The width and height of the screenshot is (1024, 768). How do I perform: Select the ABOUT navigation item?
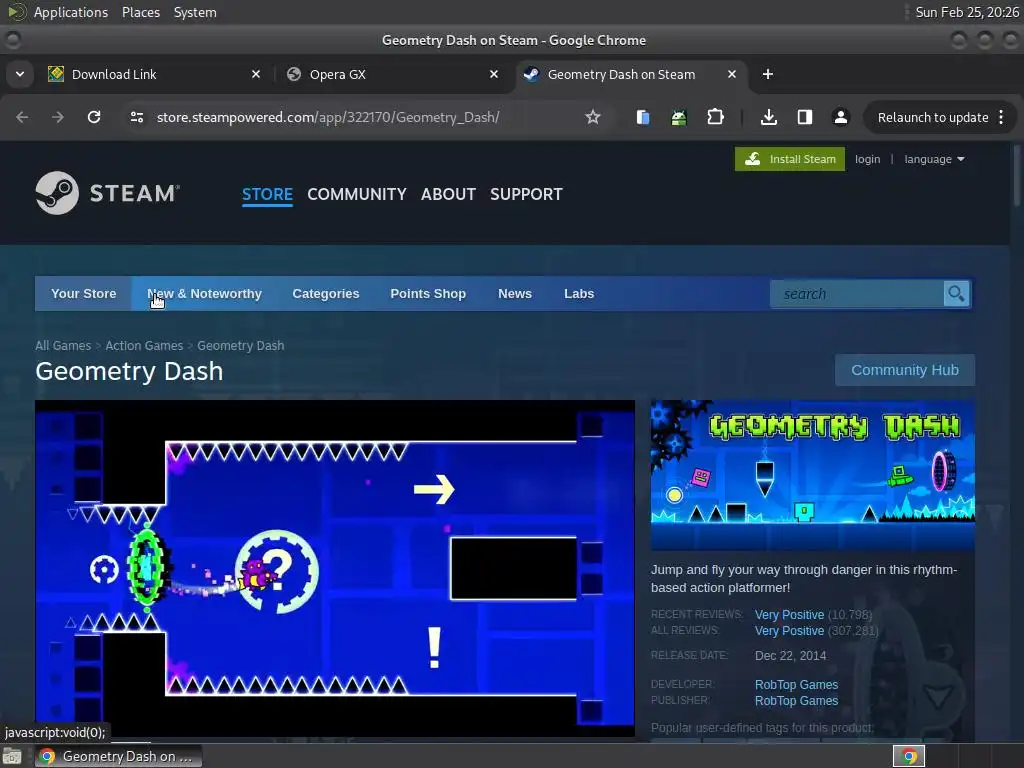448,194
